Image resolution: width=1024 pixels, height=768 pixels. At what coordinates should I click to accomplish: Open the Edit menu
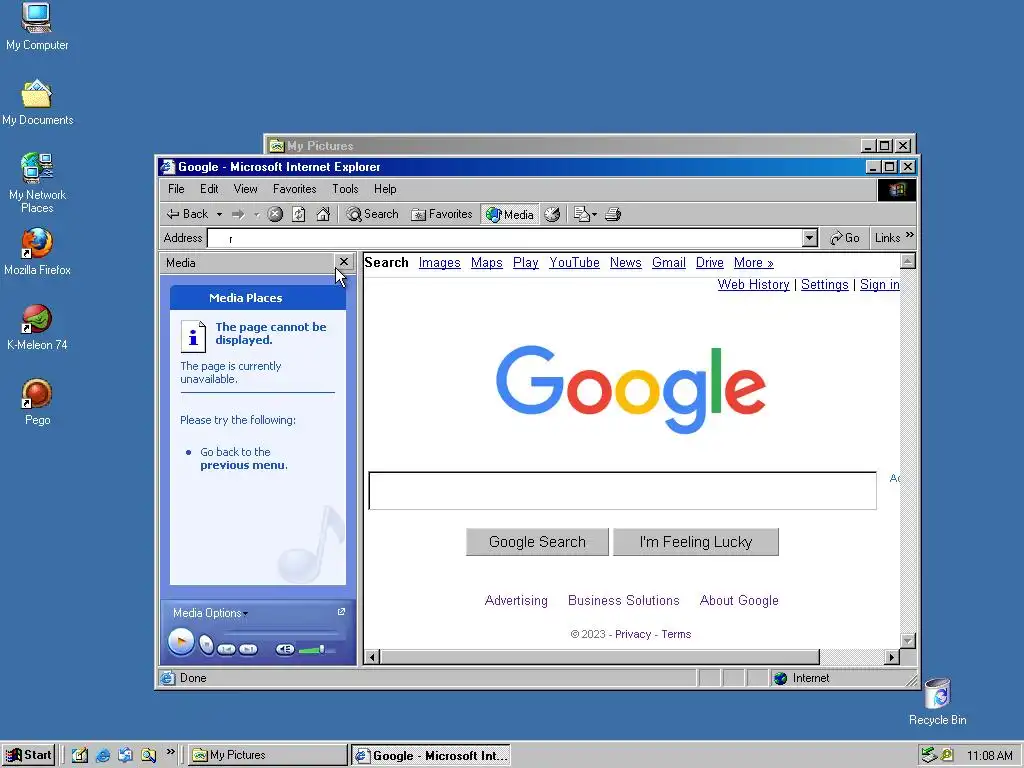click(209, 189)
